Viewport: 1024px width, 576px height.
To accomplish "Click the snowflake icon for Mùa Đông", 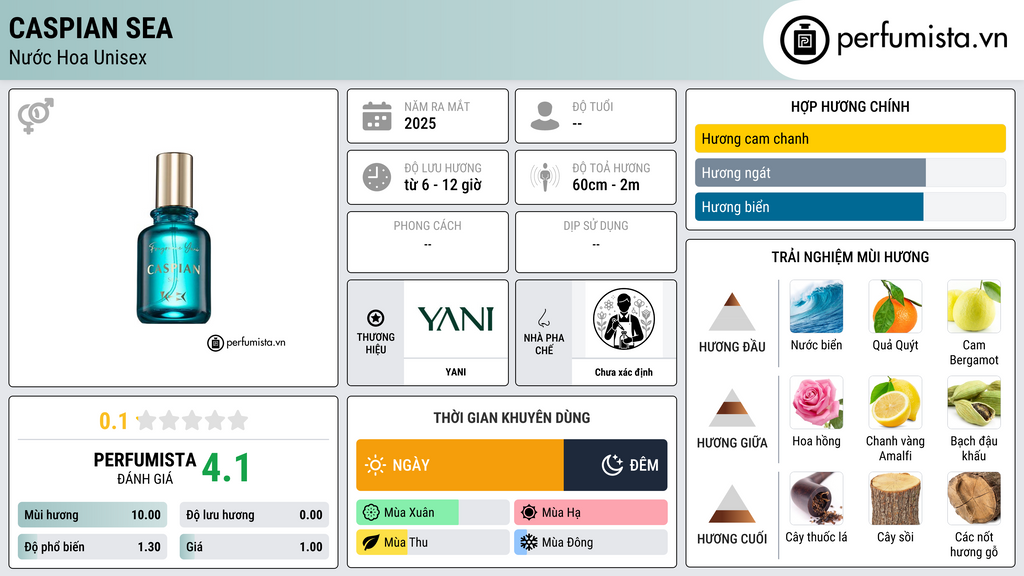I will pos(529,542).
